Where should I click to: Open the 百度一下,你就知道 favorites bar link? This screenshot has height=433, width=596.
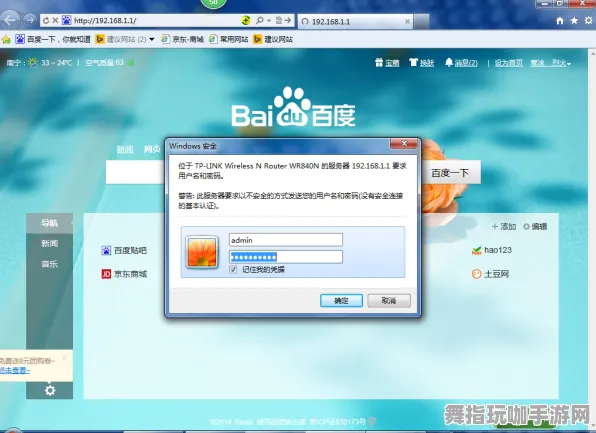coord(52,39)
